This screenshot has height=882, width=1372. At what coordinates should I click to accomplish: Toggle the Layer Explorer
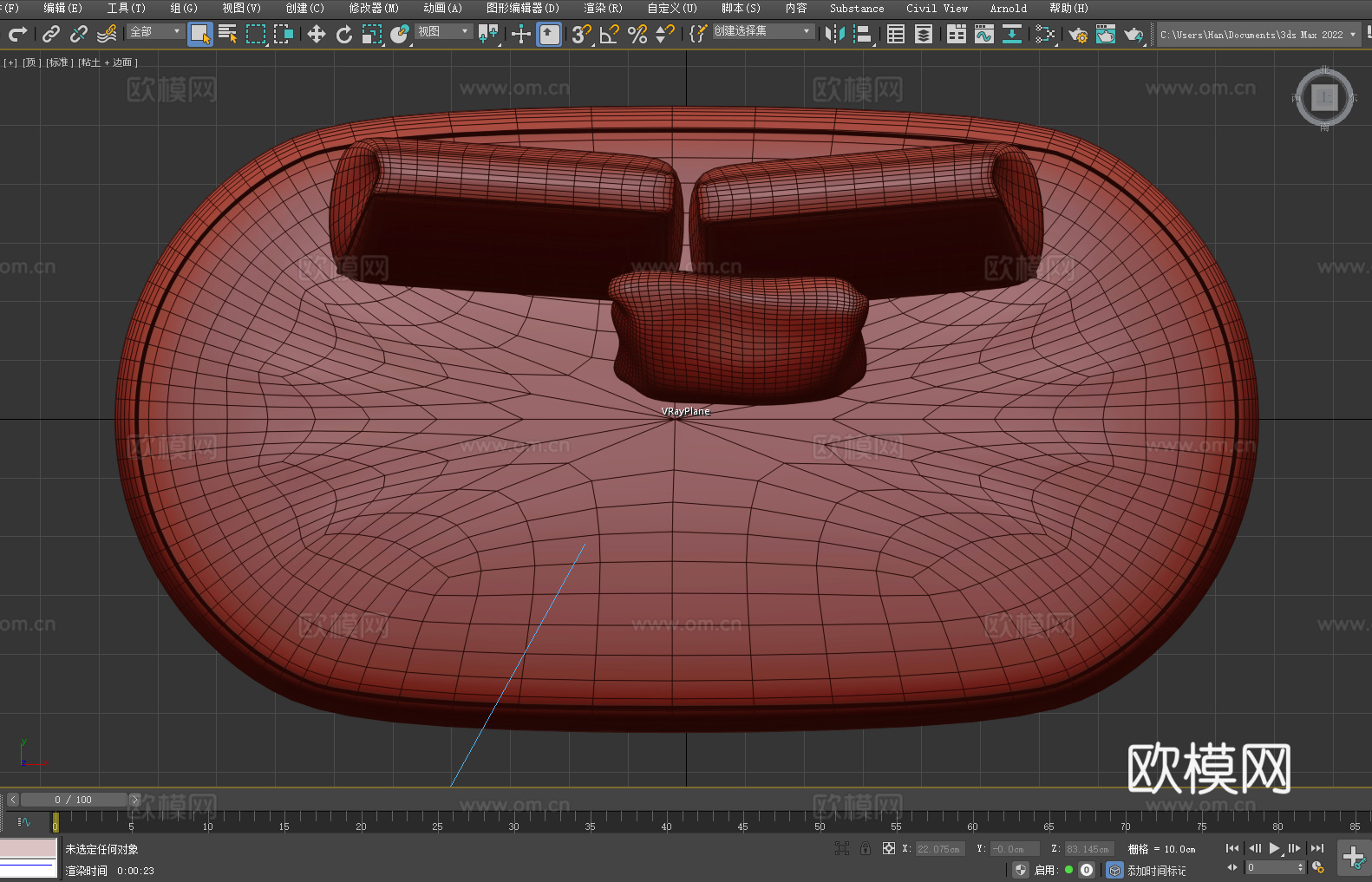pyautogui.click(x=924, y=34)
